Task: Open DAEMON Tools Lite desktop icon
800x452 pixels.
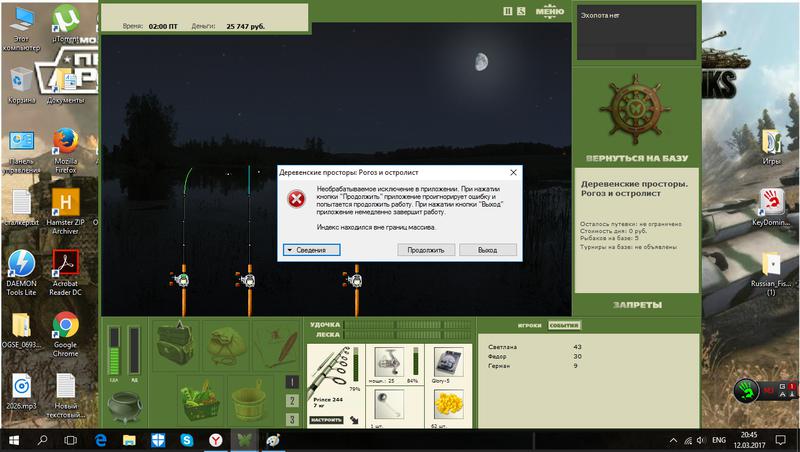Action: click(21, 273)
